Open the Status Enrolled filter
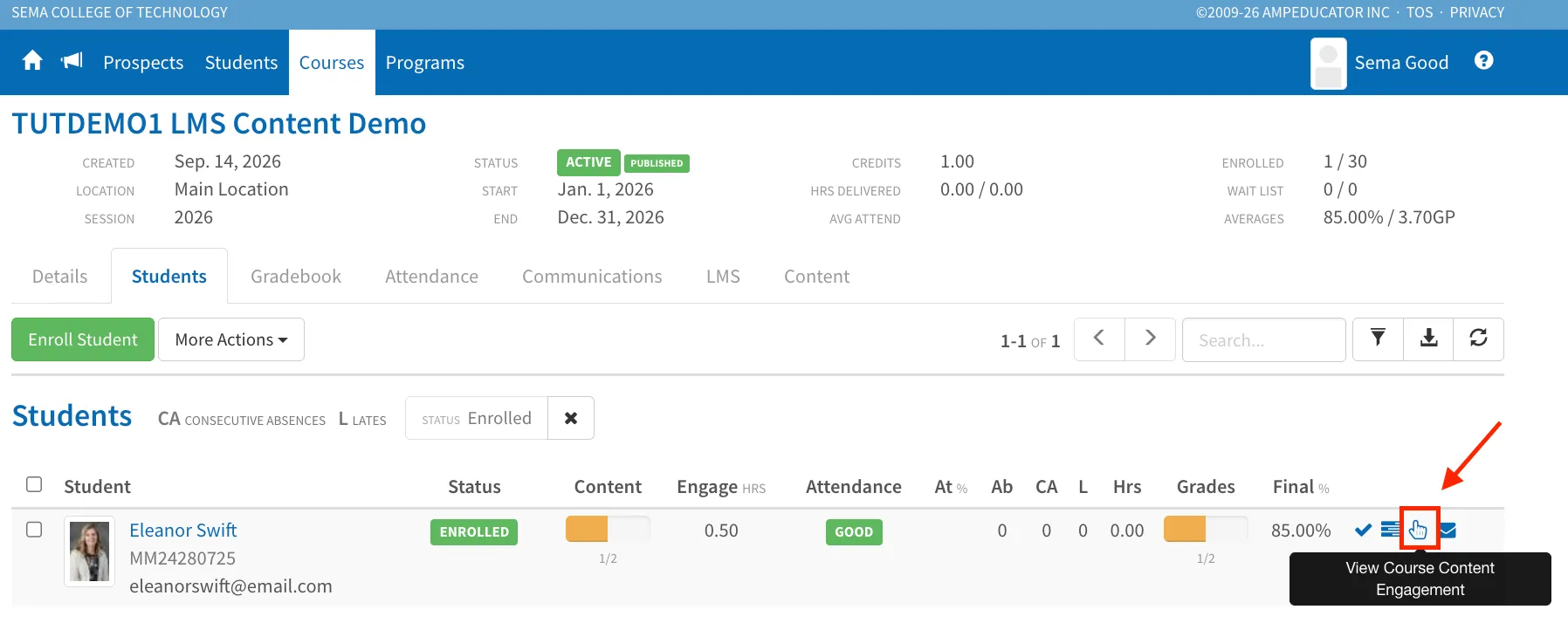This screenshot has width=1568, height=630. (477, 418)
